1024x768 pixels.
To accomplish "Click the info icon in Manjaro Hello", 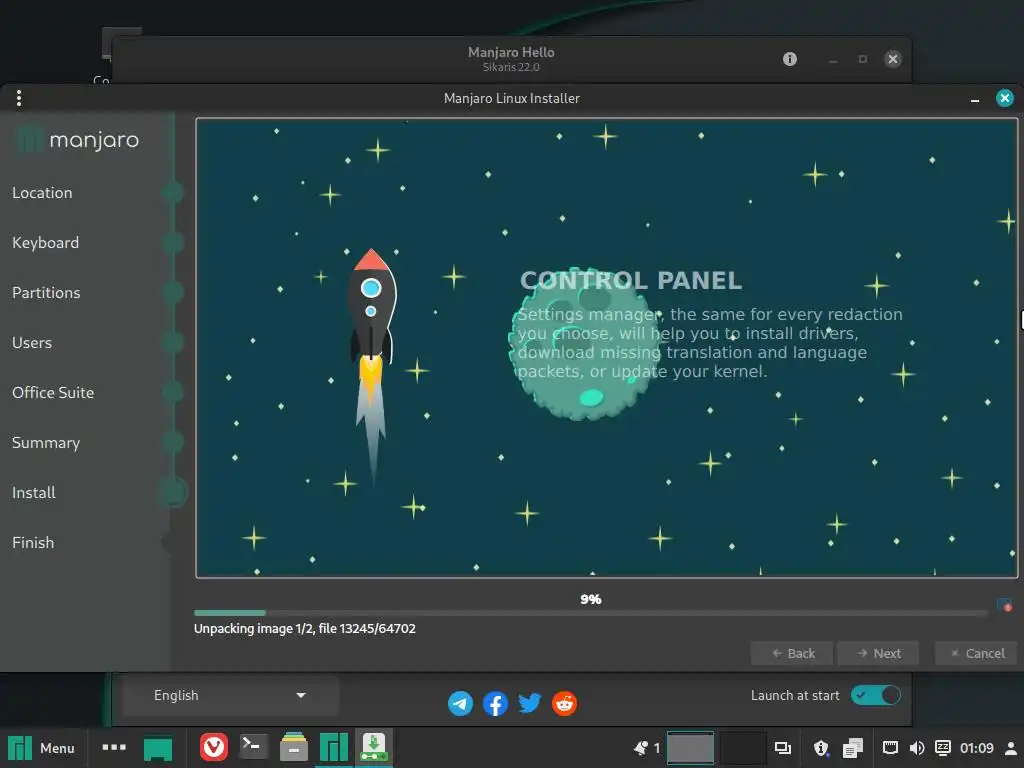I will coord(790,59).
